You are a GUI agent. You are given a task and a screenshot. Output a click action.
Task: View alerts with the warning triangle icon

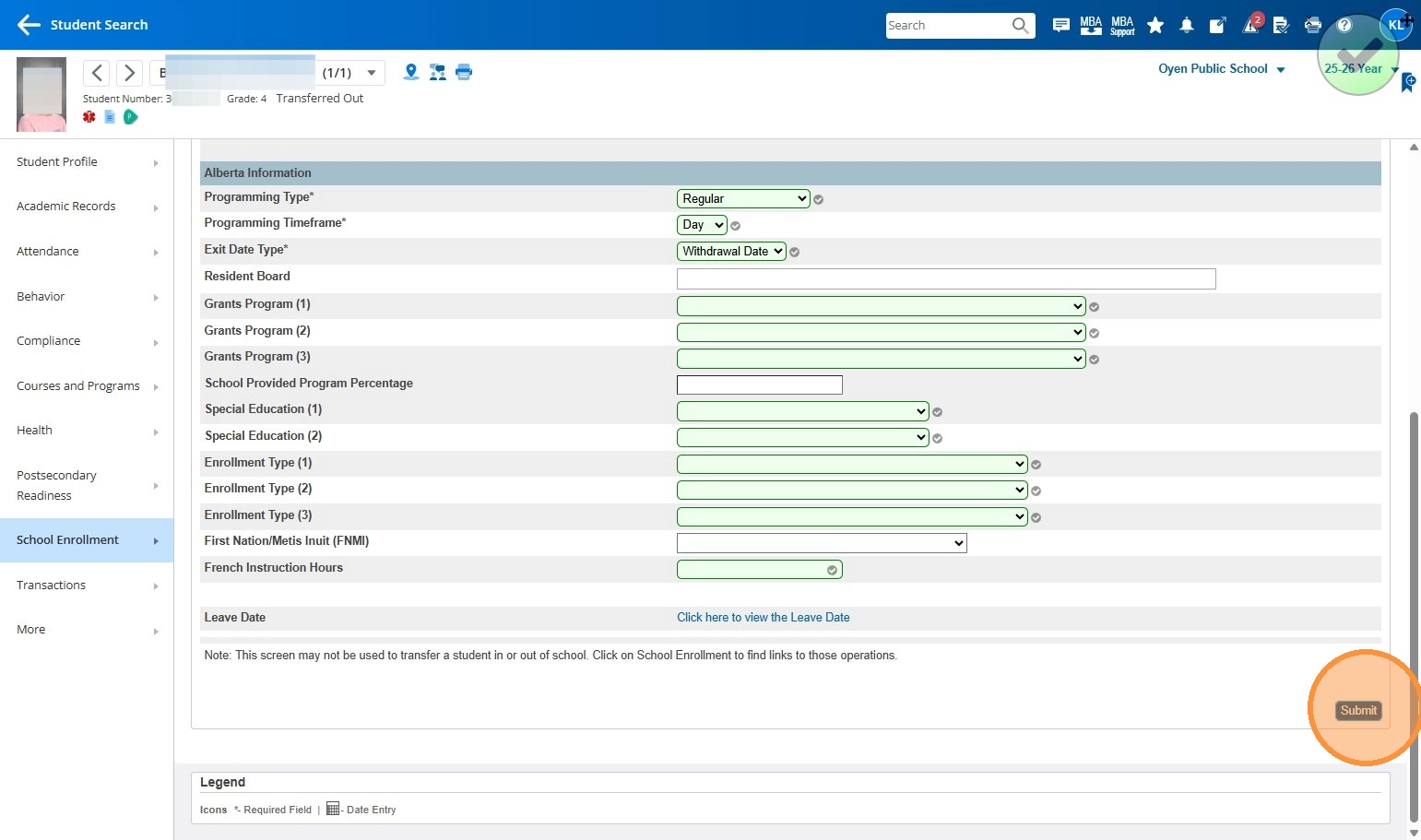point(1250,26)
